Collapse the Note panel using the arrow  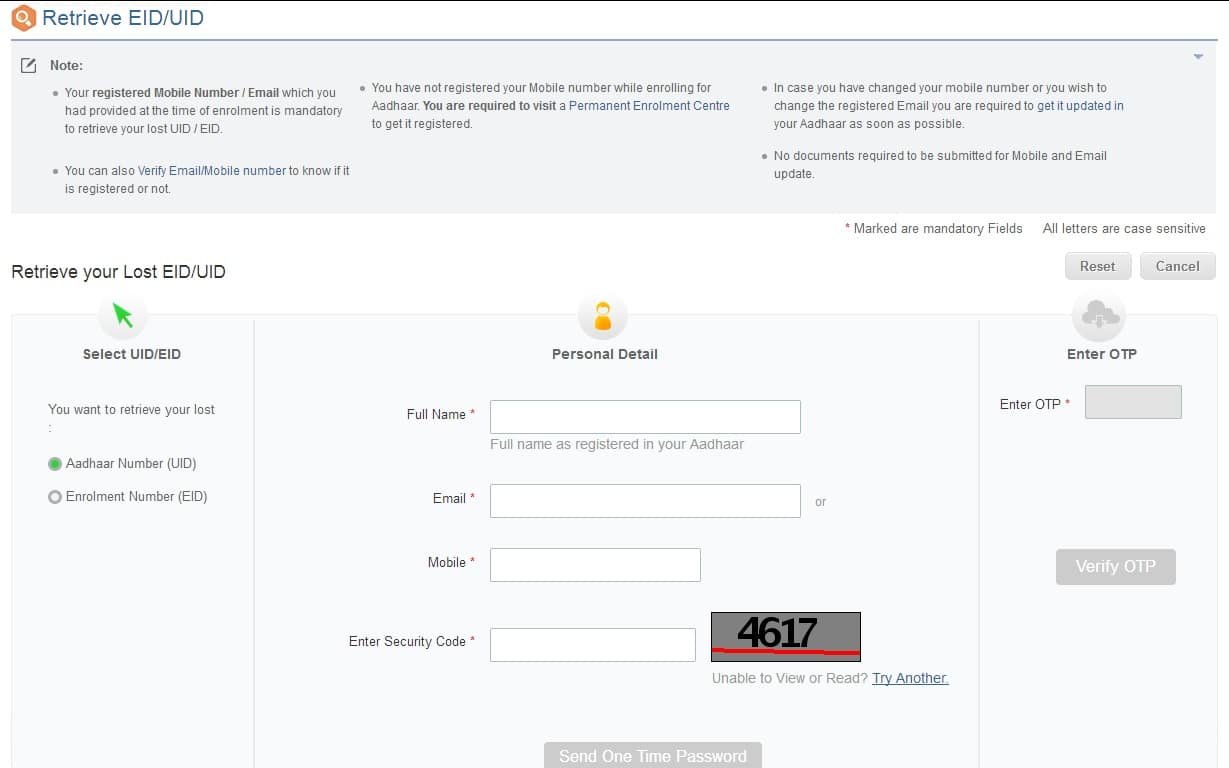click(x=1198, y=57)
